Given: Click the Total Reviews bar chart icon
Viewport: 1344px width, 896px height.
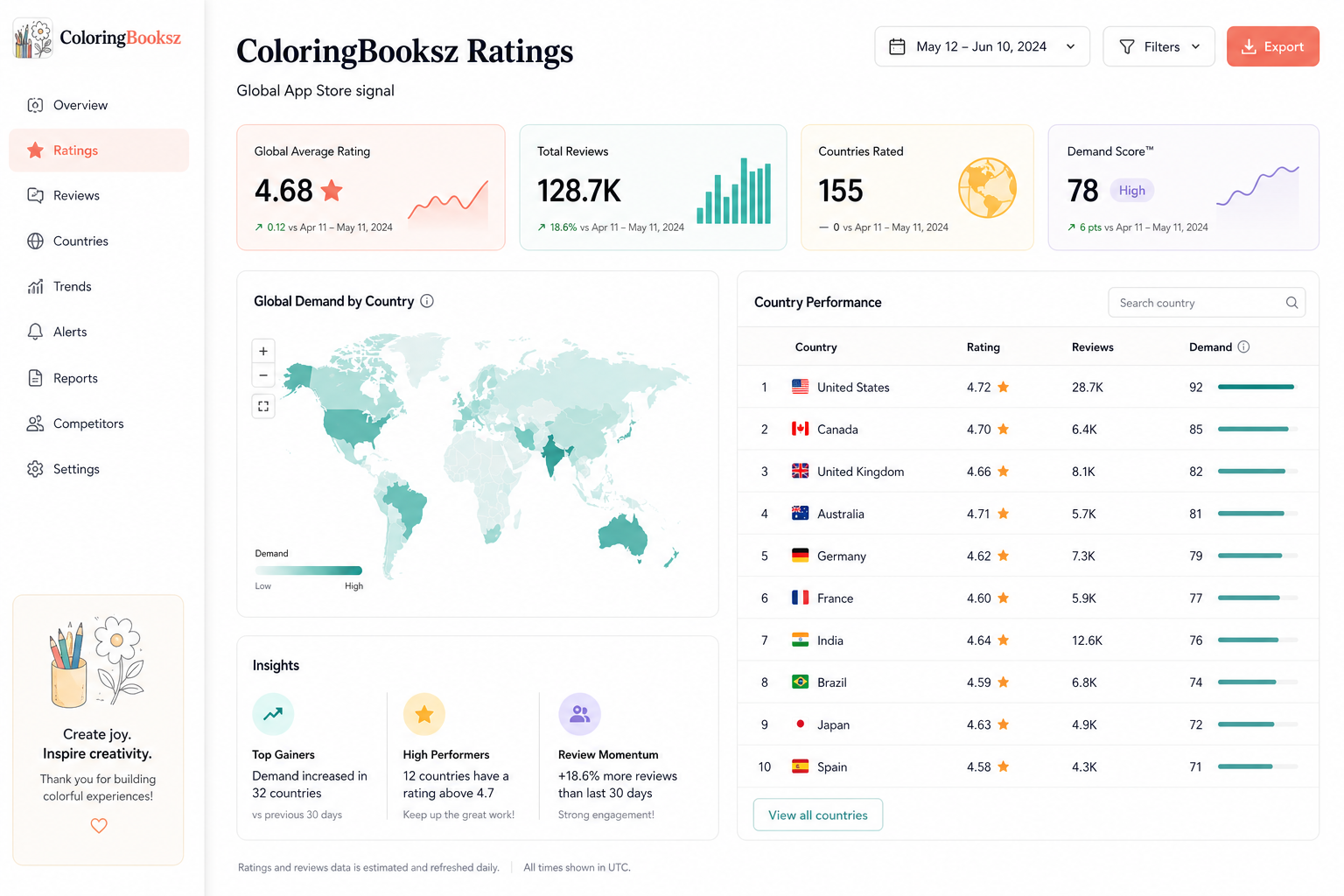Looking at the screenshot, I should pyautogui.click(x=734, y=191).
